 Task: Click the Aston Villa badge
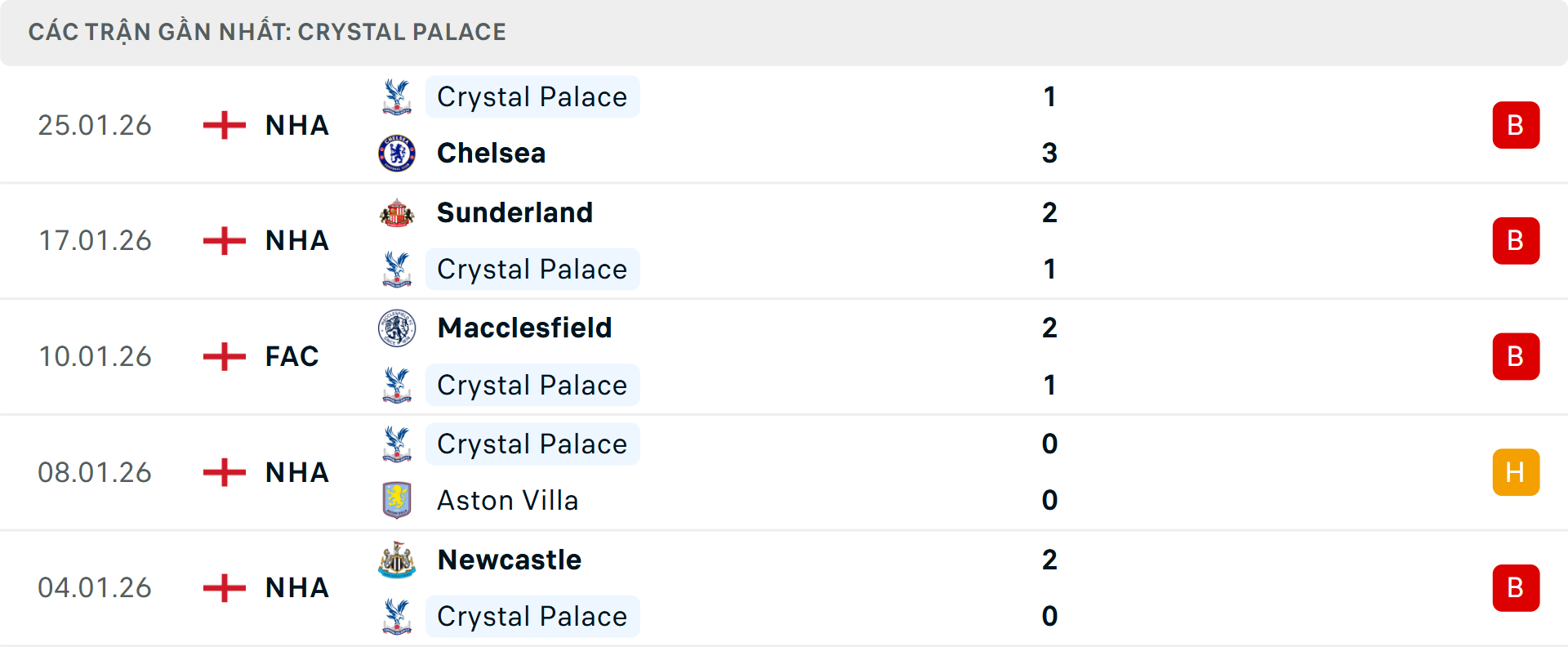pyautogui.click(x=397, y=500)
